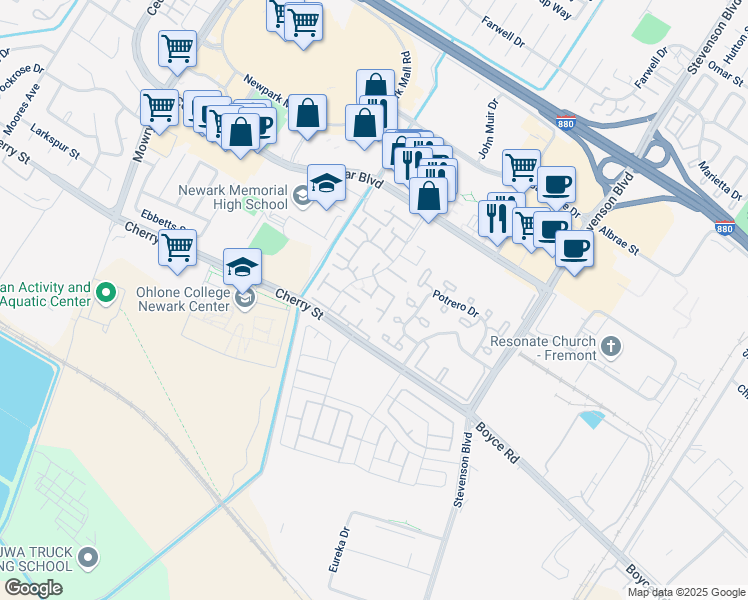
Task: Click the shopping cart marker above Cedar Blvd top-left
Action: tap(177, 50)
